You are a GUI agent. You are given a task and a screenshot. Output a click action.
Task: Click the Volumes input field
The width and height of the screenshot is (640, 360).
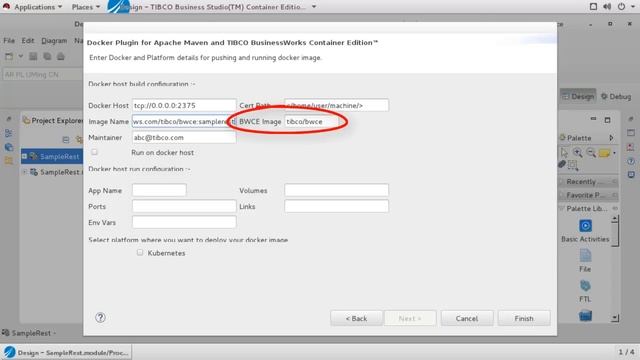pyautogui.click(x=336, y=190)
